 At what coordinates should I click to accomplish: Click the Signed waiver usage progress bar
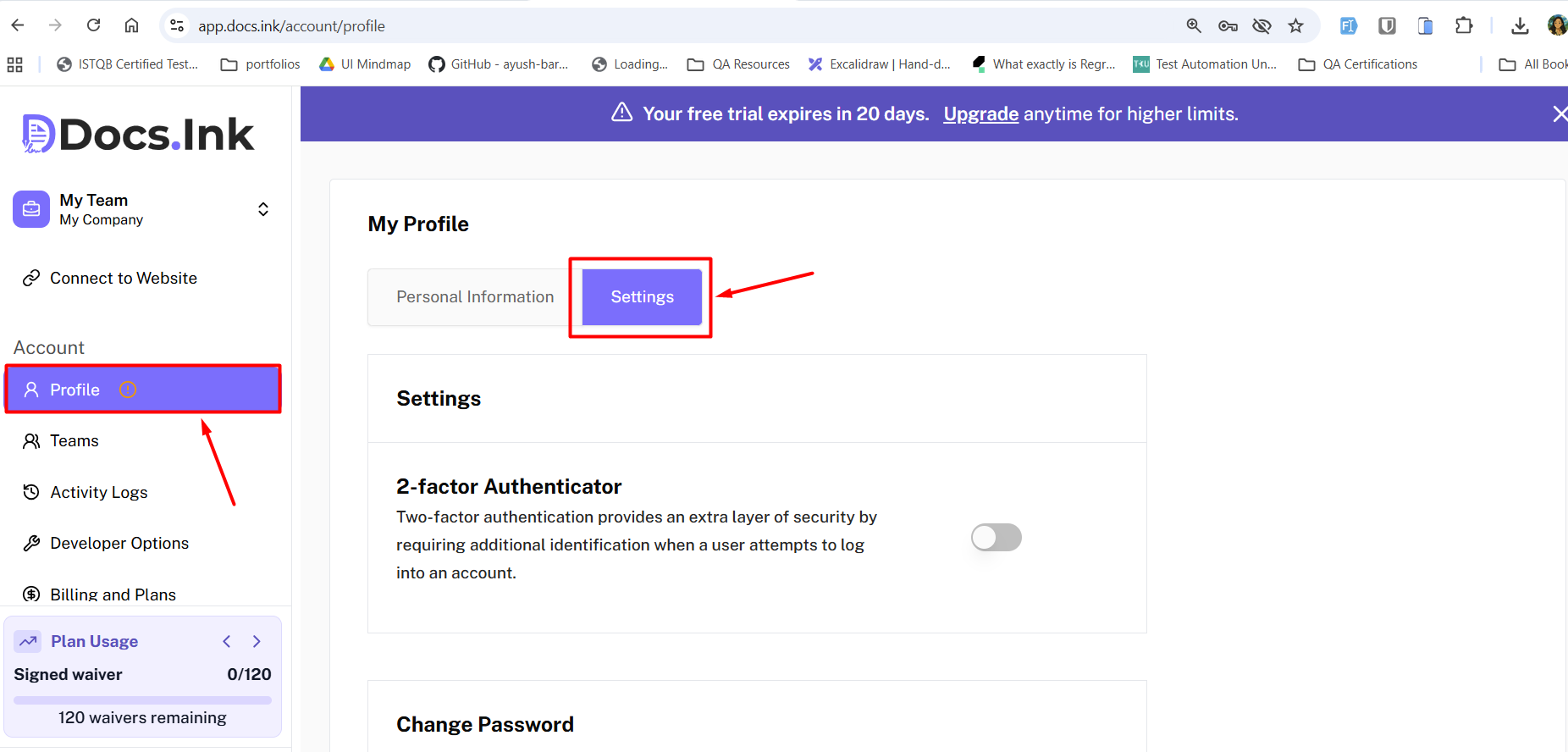pos(142,700)
